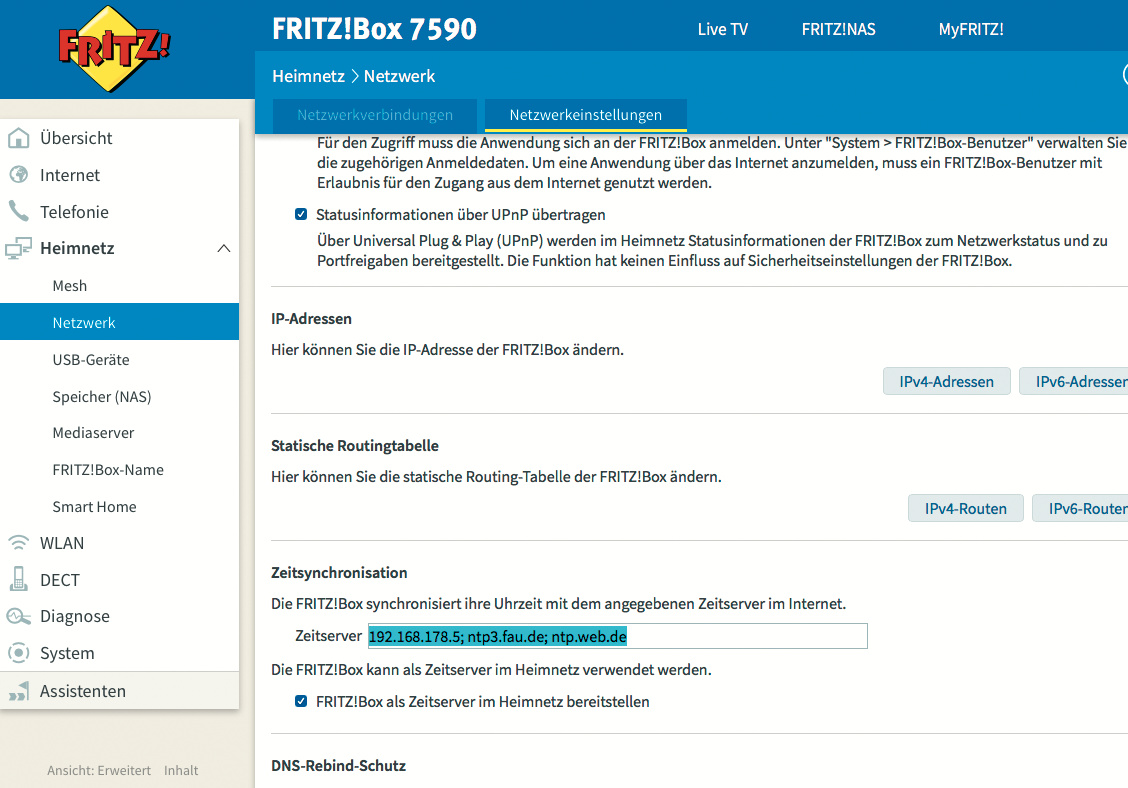1128x788 pixels.
Task: Click the DECT cordless phone icon
Action: (x=19, y=579)
